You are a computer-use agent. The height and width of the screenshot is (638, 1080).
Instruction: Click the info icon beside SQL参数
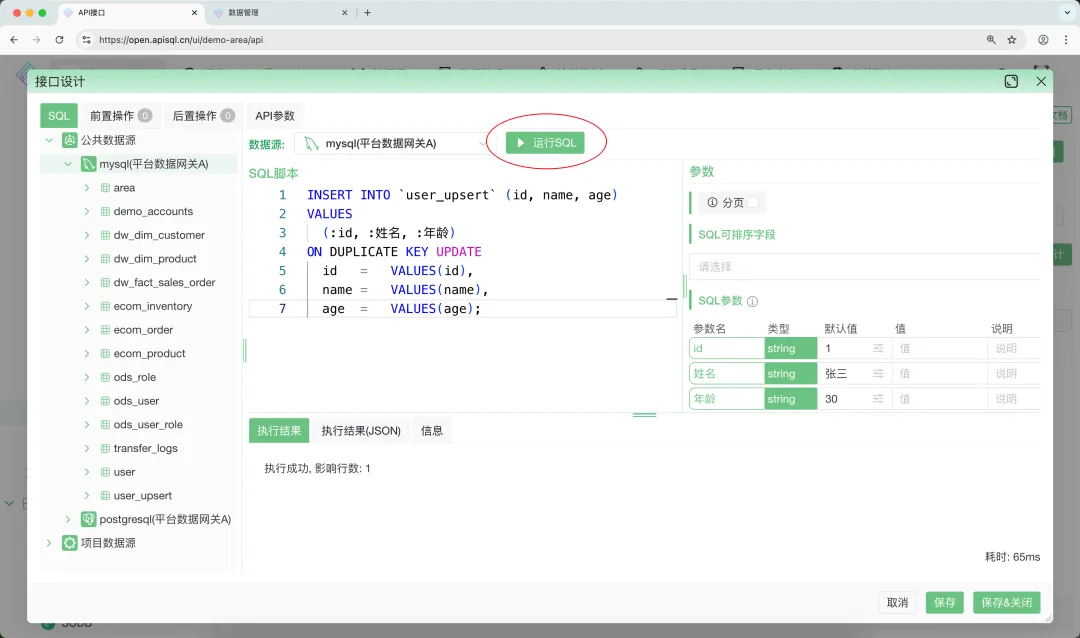tap(753, 301)
